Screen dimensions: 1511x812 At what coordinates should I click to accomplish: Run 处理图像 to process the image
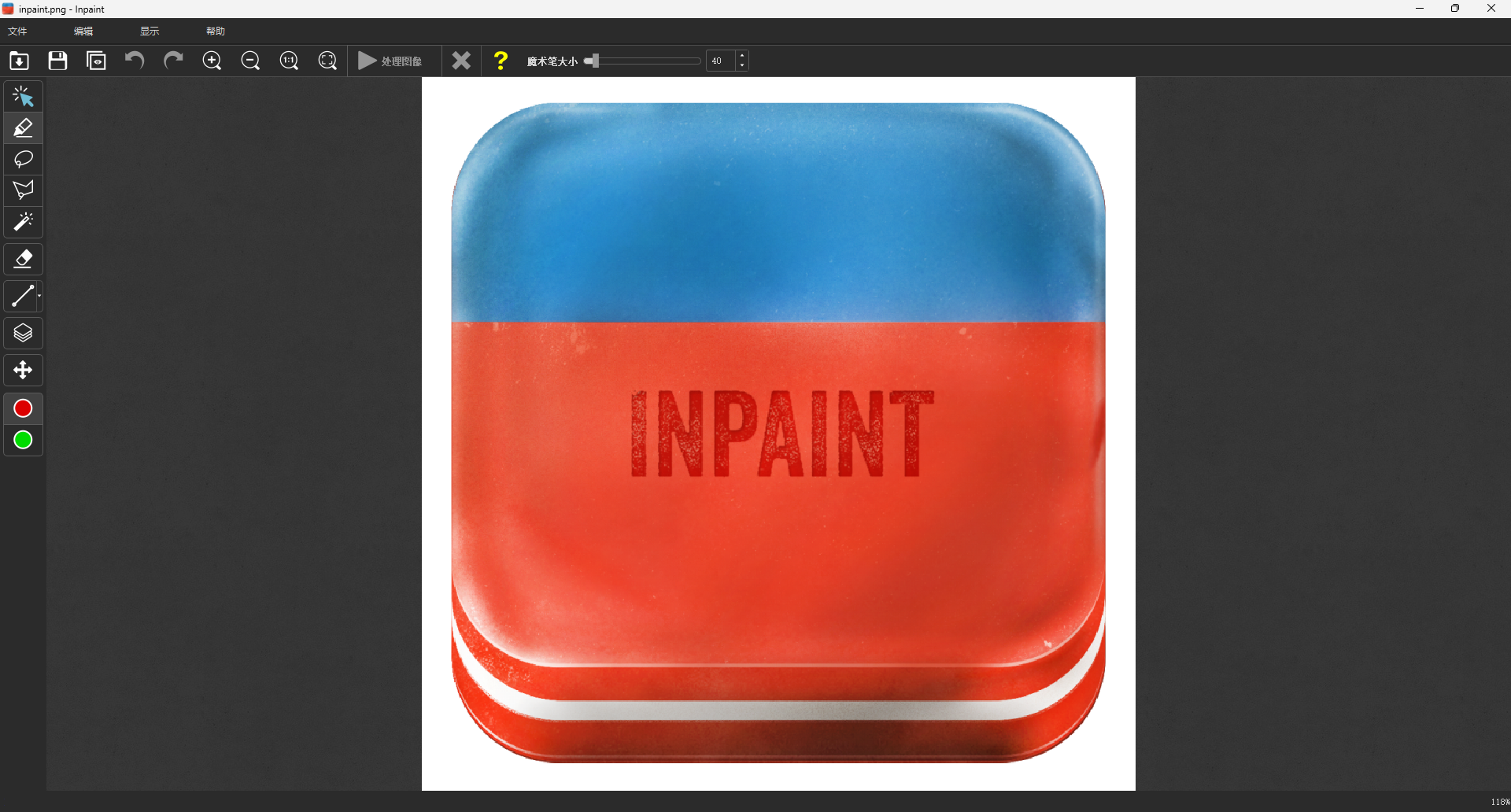(391, 61)
